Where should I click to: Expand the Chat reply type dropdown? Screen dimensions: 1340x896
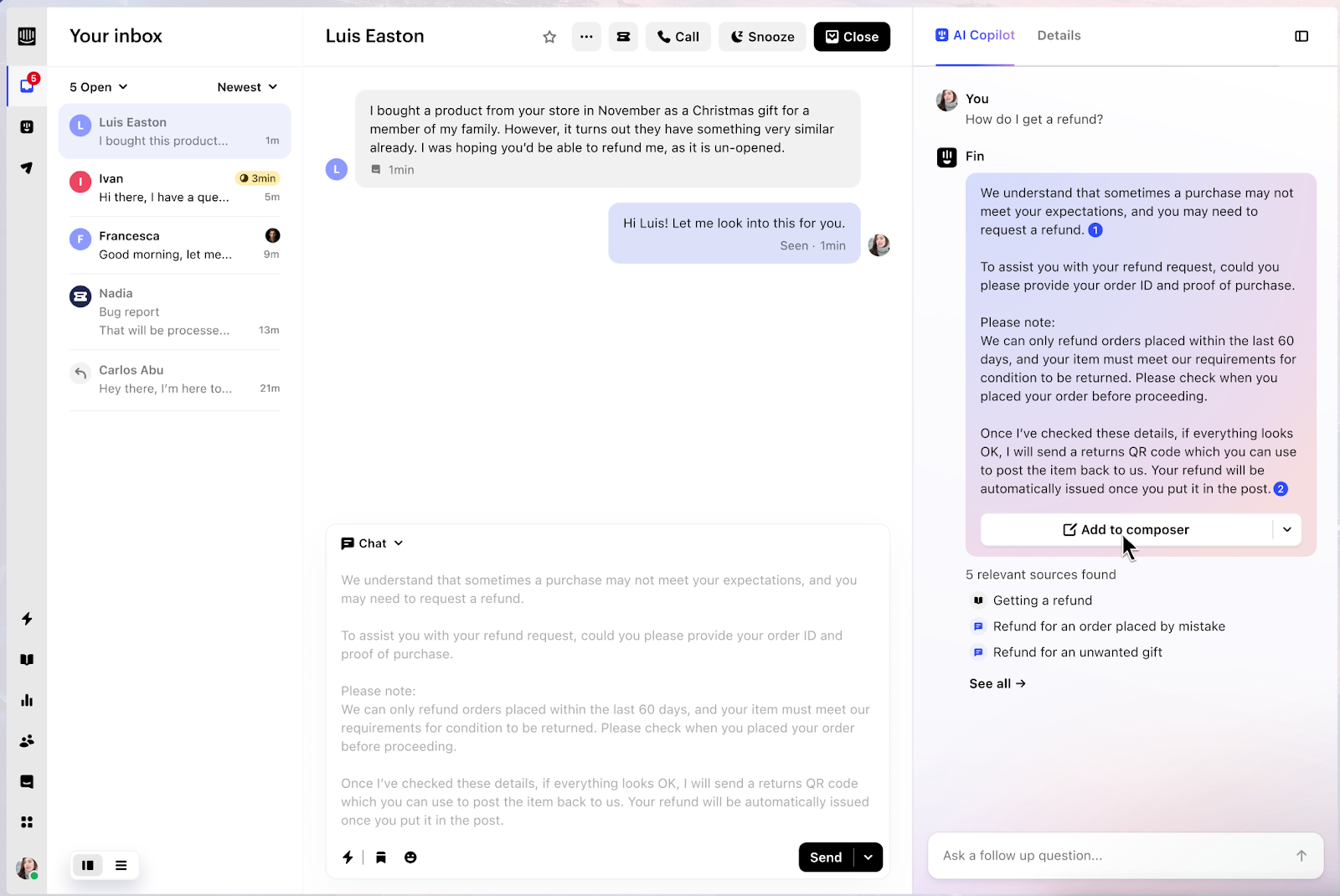tap(373, 543)
